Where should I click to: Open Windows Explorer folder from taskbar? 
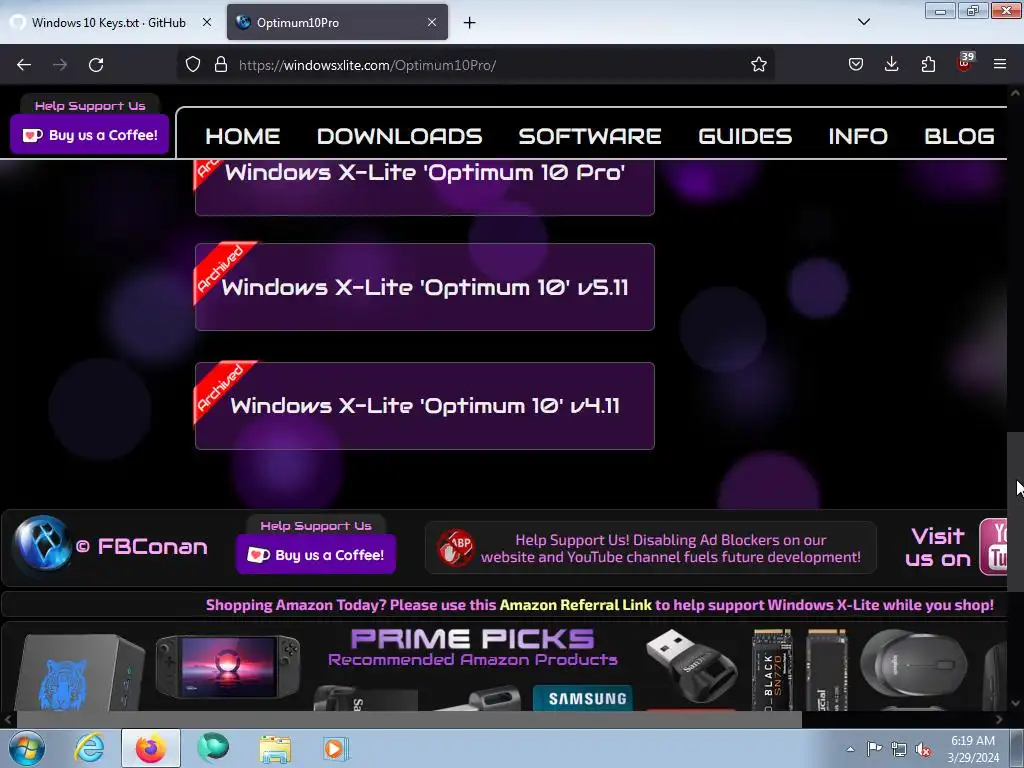[x=275, y=748]
